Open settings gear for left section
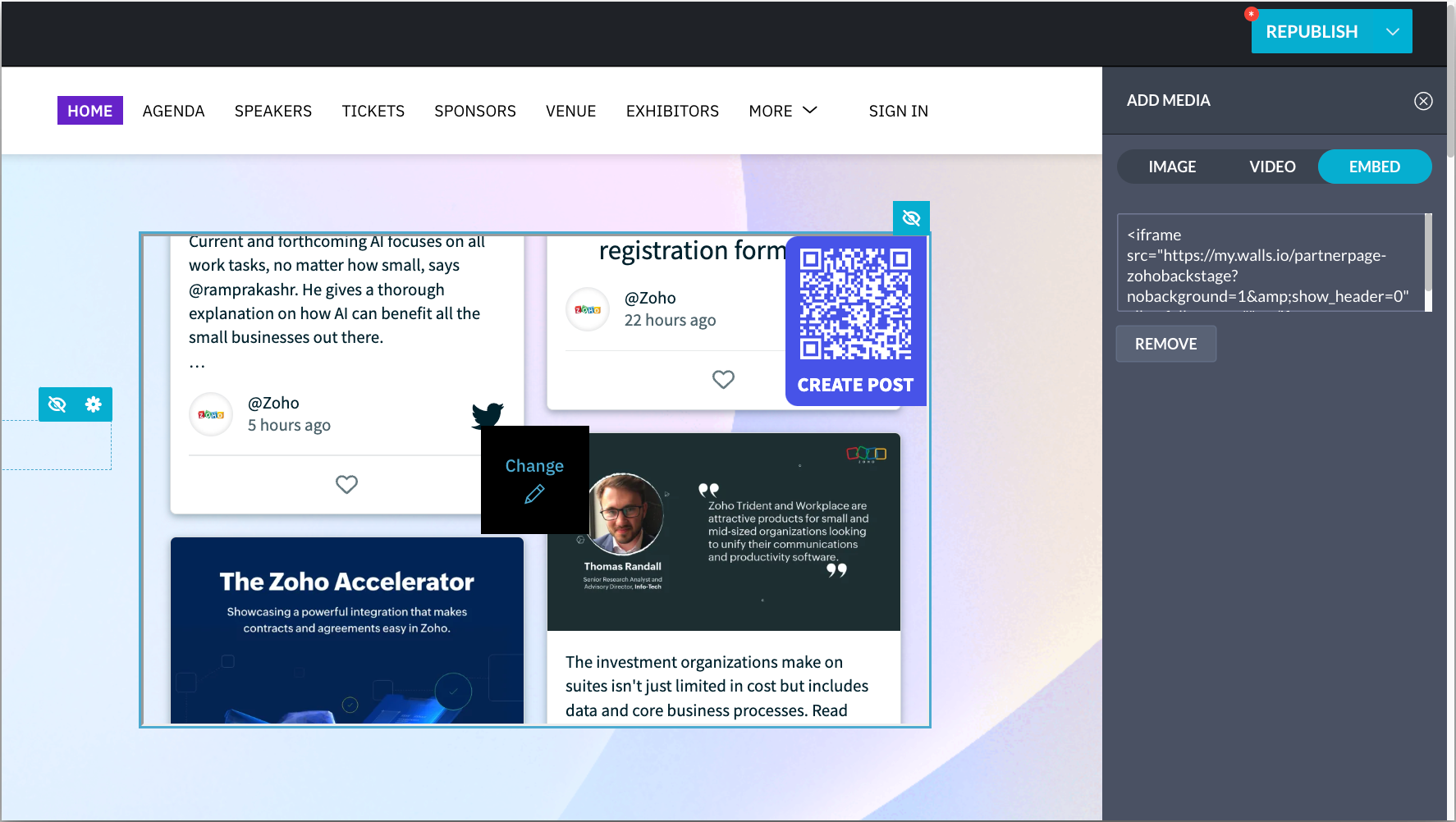The height and width of the screenshot is (822, 1456). (94, 404)
